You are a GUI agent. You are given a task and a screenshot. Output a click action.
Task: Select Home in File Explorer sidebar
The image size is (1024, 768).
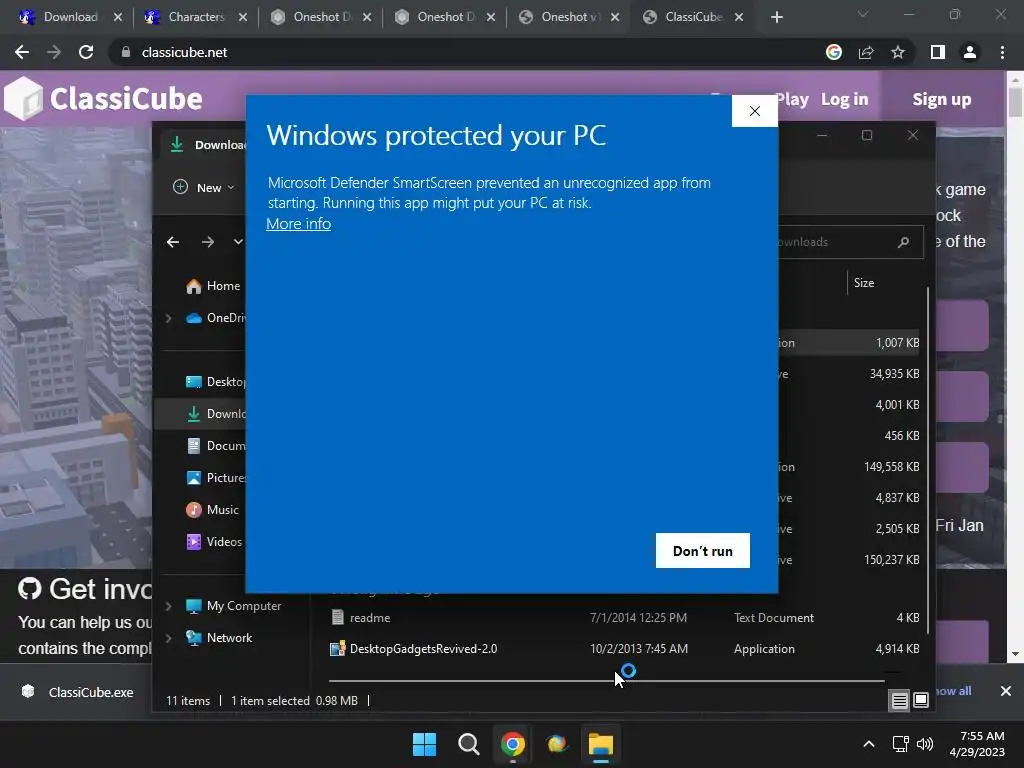coord(213,286)
